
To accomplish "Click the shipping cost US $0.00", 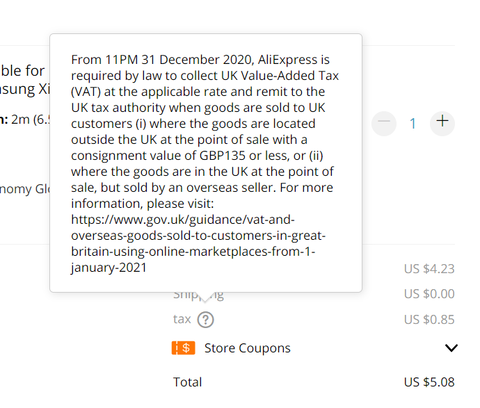I will point(429,294).
